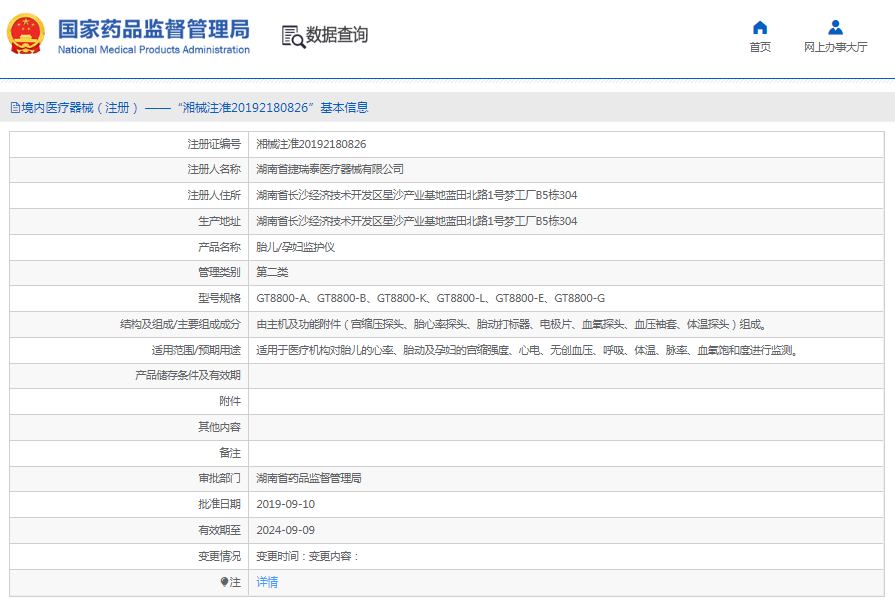Select management category value 第二类

point(272,272)
